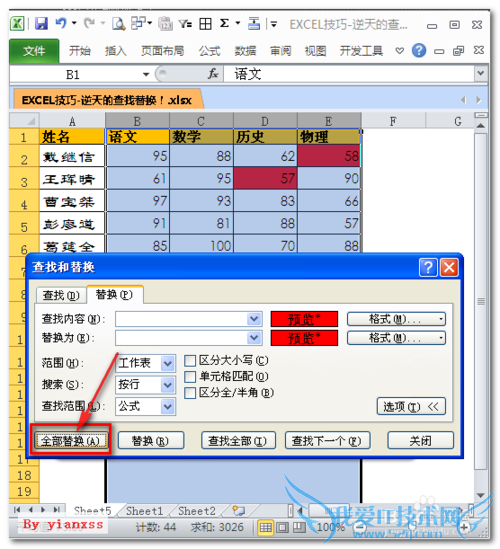Click the last sheet navigation arrow
This screenshot has width=500, height=549.
(56, 510)
